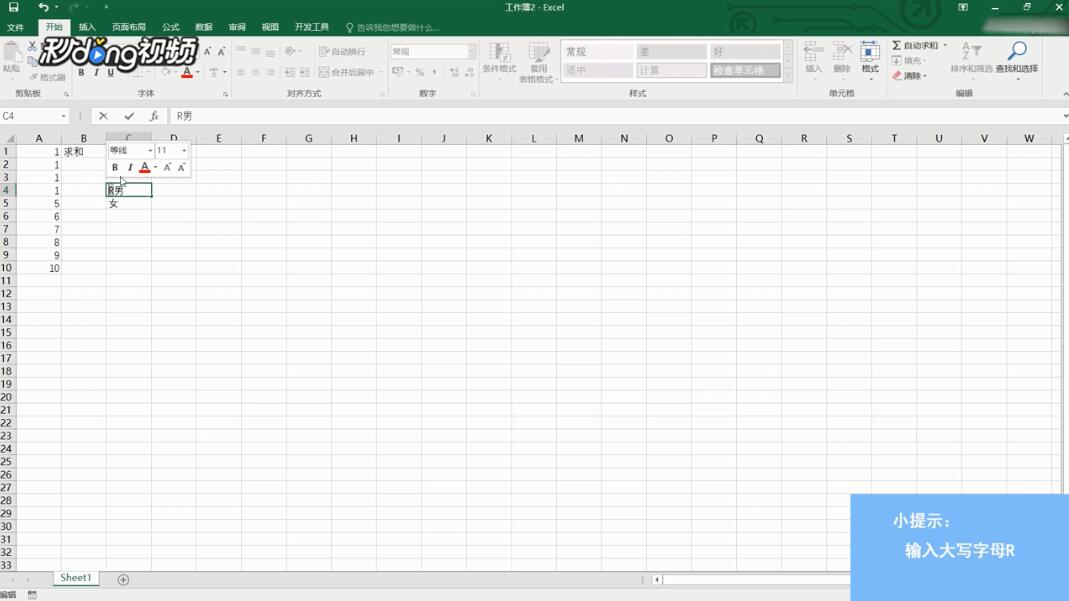1069x601 pixels.
Task: Switch to the View (视图) tab
Action: click(x=270, y=27)
